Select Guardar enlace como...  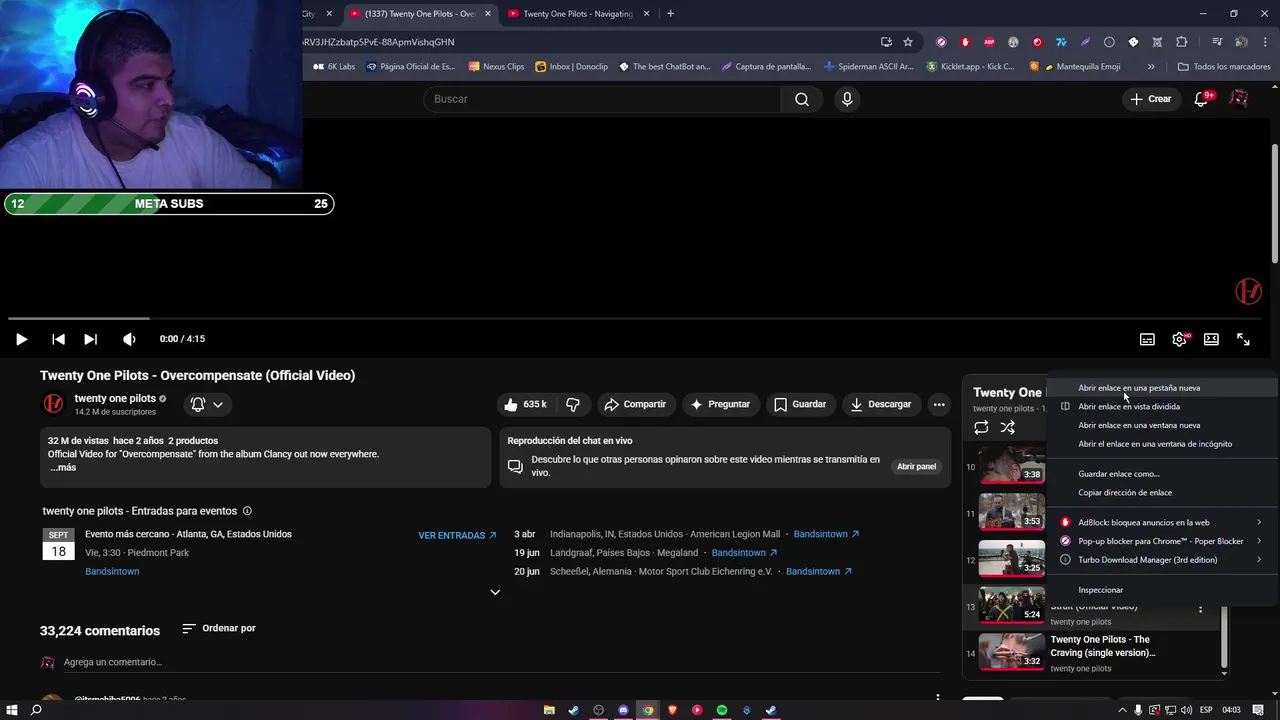[x=1162, y=474]
